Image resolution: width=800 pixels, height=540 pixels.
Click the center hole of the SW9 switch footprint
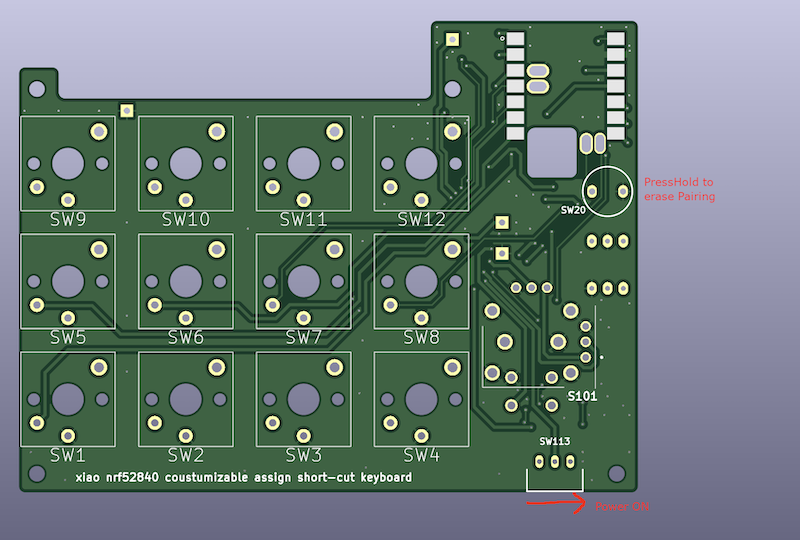68,164
